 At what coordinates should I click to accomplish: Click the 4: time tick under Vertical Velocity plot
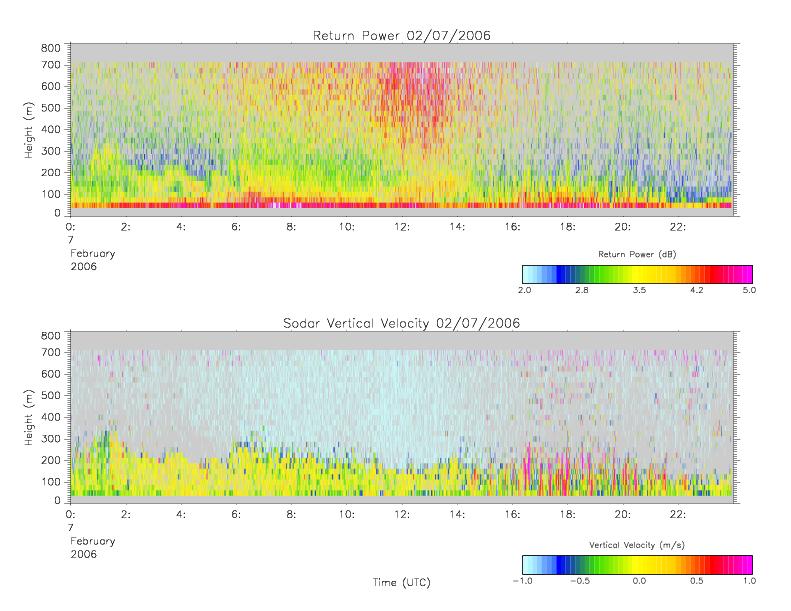(x=181, y=515)
